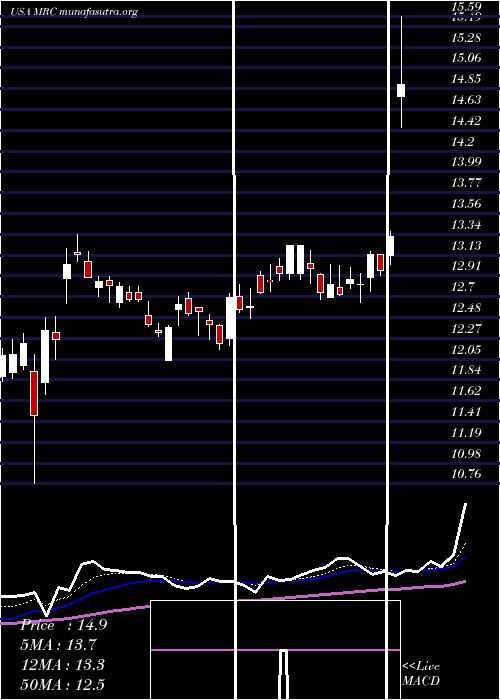Click the 13.34 price axis label
The height and width of the screenshot is (700, 500).
pyautogui.click(x=466, y=224)
